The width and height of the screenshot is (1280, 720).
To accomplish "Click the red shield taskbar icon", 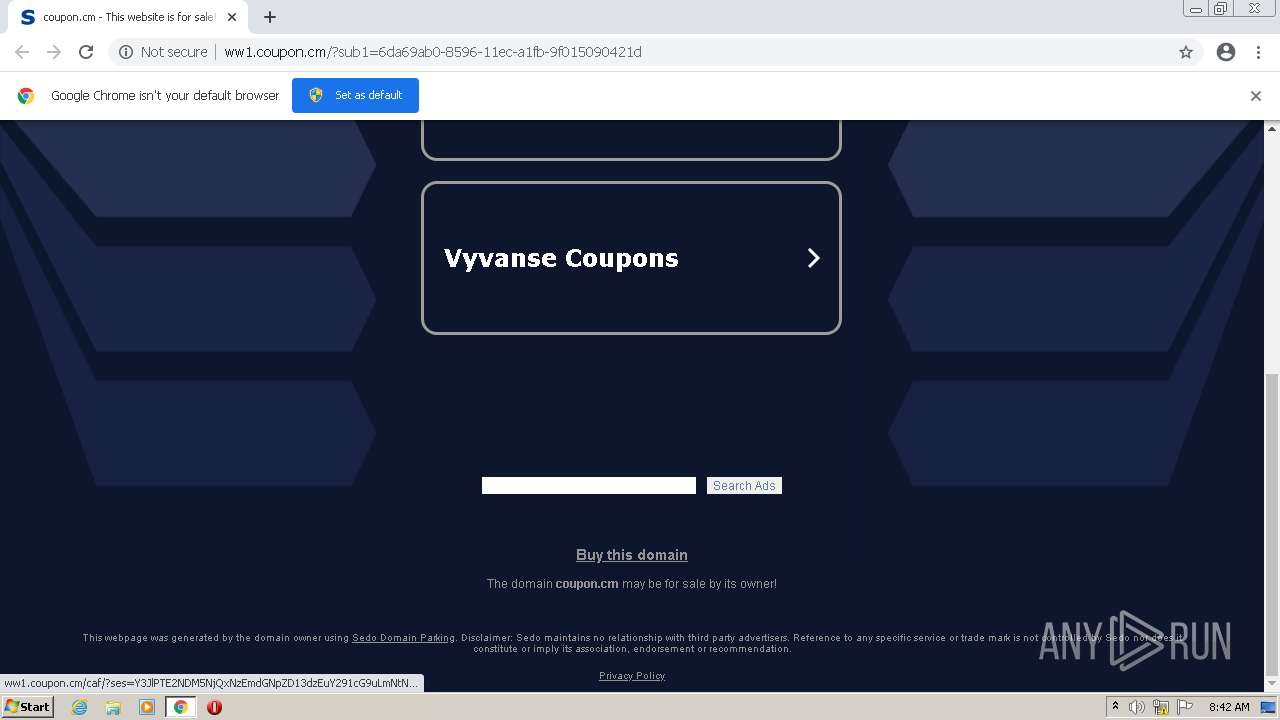I will click(214, 707).
